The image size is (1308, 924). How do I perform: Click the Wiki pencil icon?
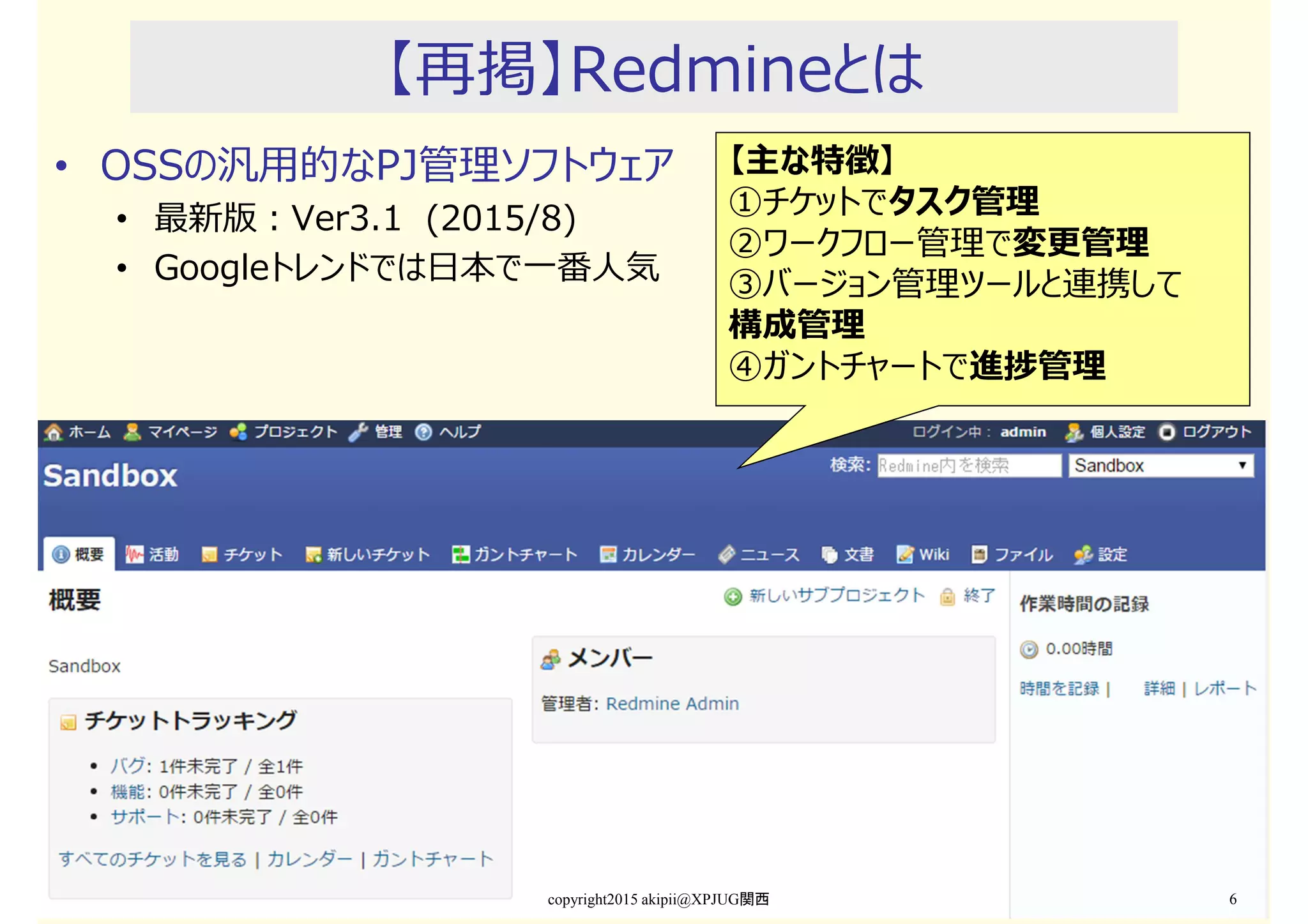pos(905,554)
